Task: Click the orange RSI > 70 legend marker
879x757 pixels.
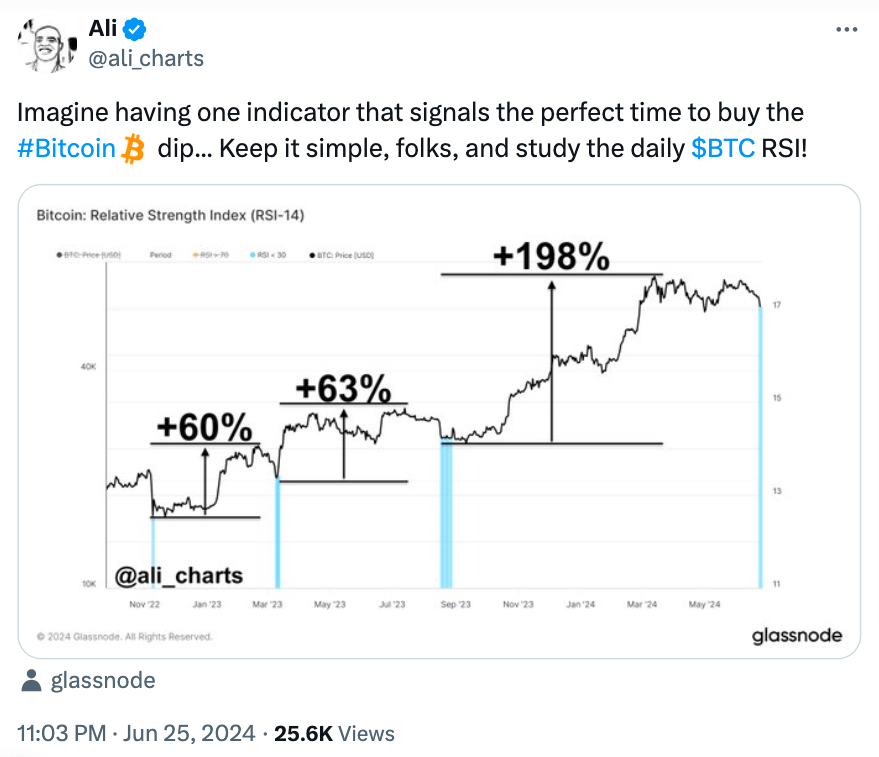Action: (196, 255)
